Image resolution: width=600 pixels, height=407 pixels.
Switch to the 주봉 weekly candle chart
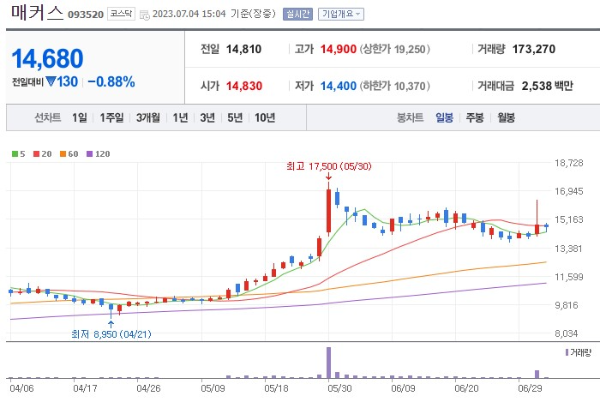click(475, 117)
